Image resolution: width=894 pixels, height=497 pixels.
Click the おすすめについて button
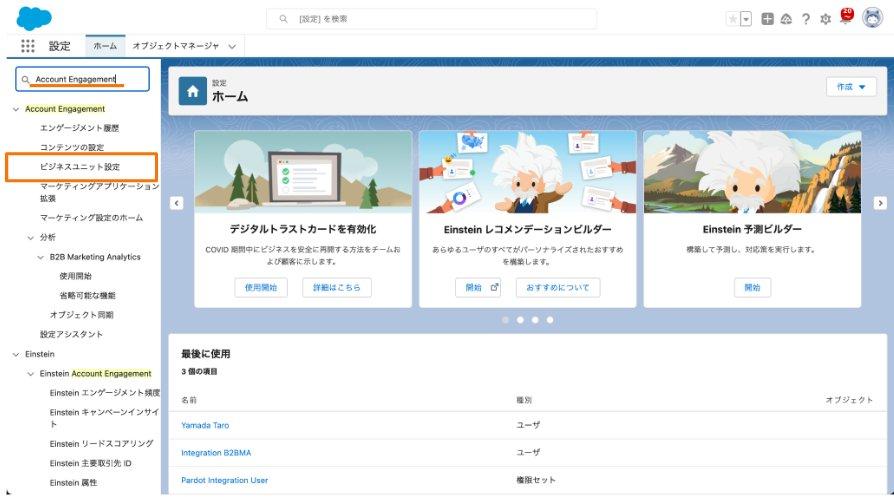coord(558,287)
